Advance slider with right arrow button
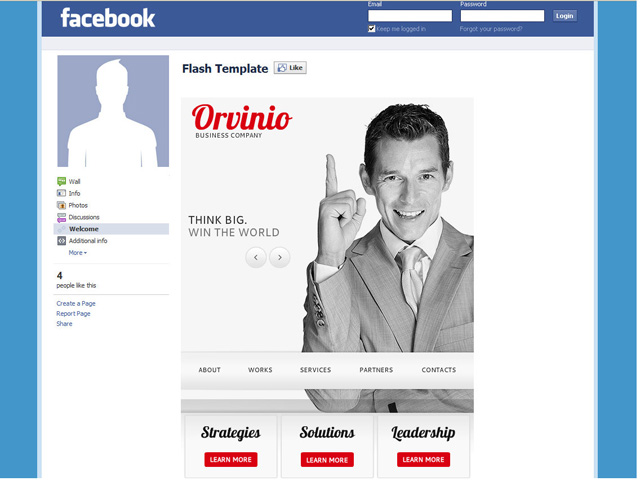Screen dimensions: 640x481 tap(280, 257)
